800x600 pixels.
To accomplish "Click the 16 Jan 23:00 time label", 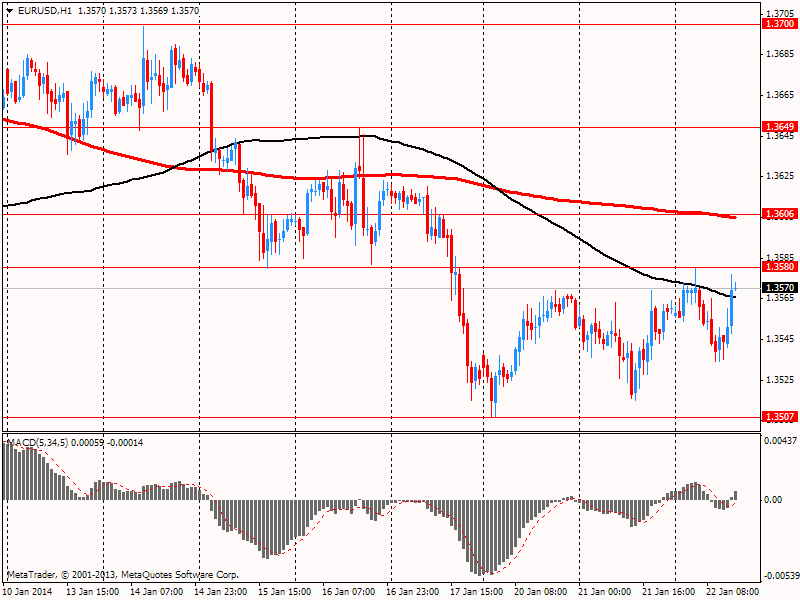I will click(x=412, y=592).
